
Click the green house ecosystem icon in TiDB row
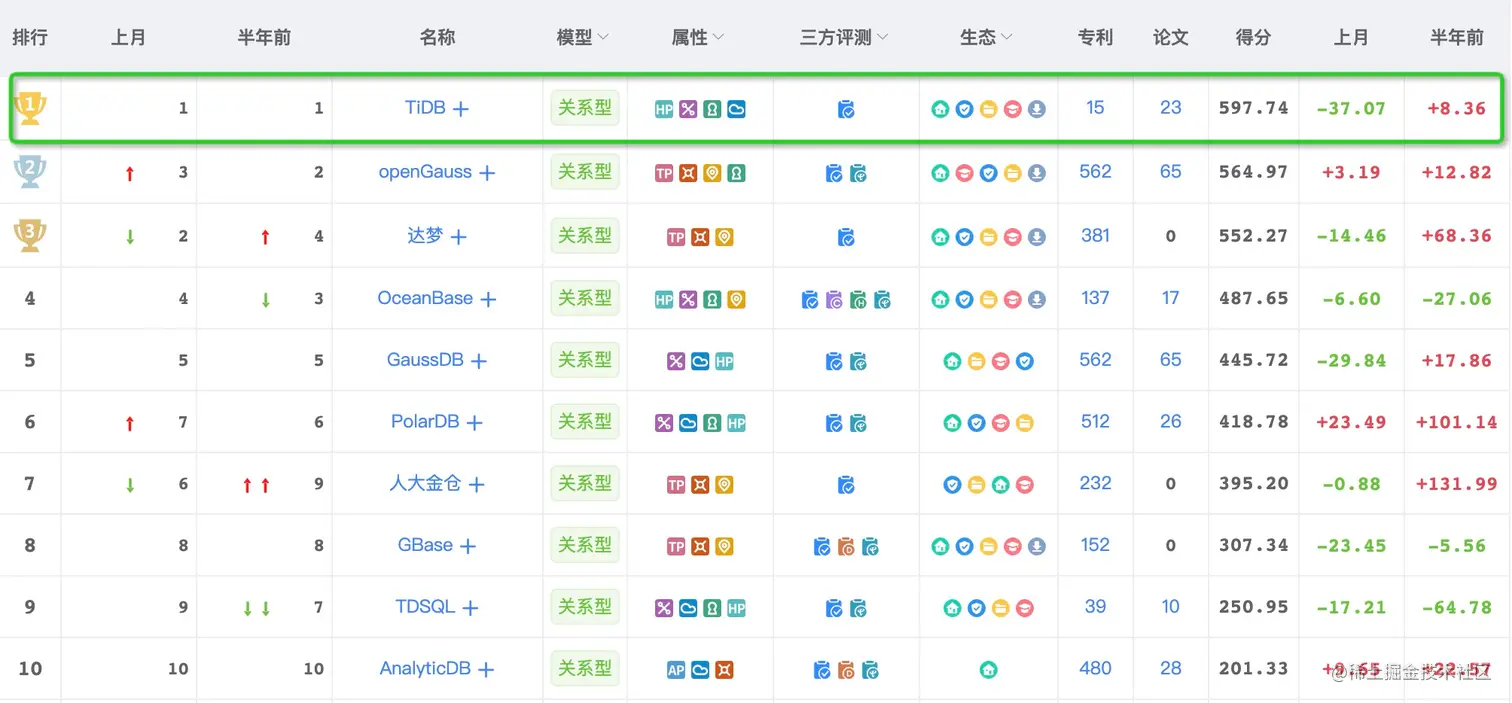coord(940,109)
